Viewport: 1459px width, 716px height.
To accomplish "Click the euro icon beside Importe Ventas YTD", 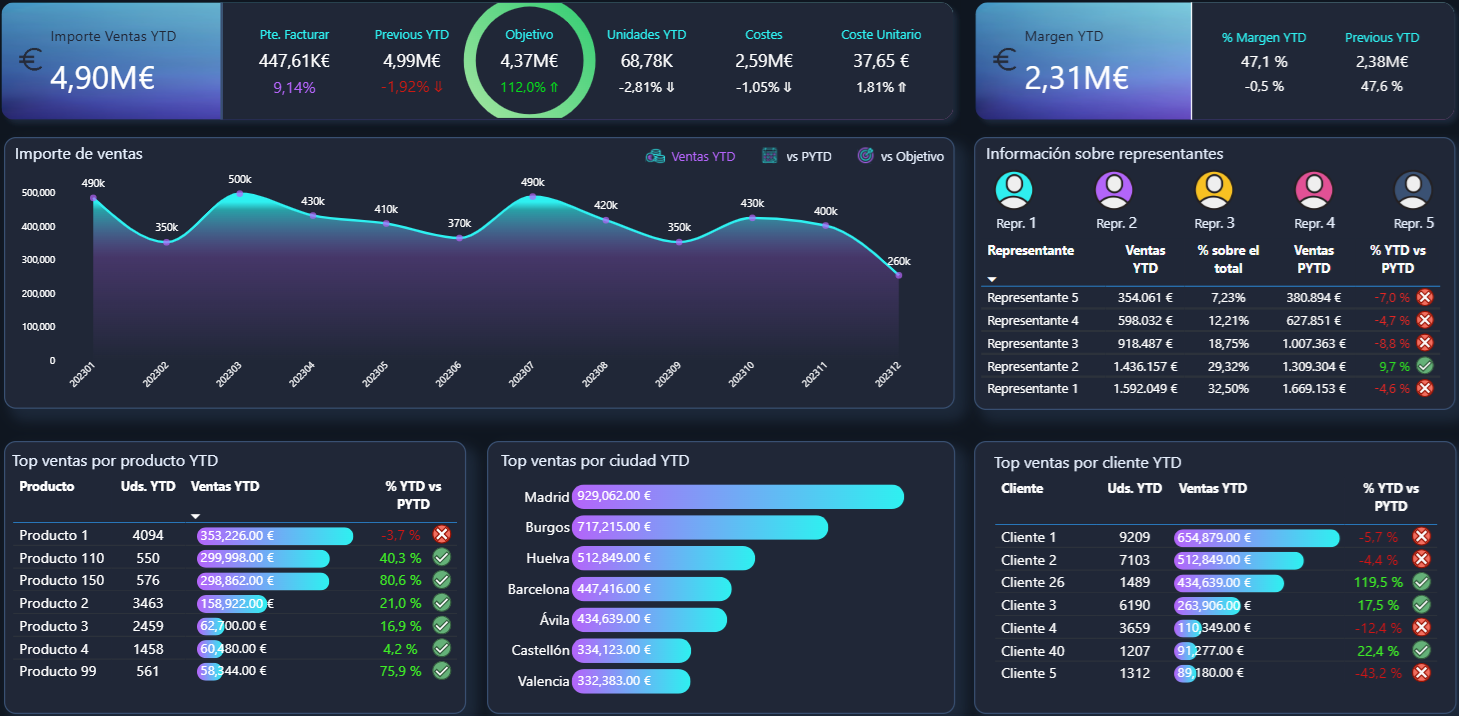I will 30,60.
